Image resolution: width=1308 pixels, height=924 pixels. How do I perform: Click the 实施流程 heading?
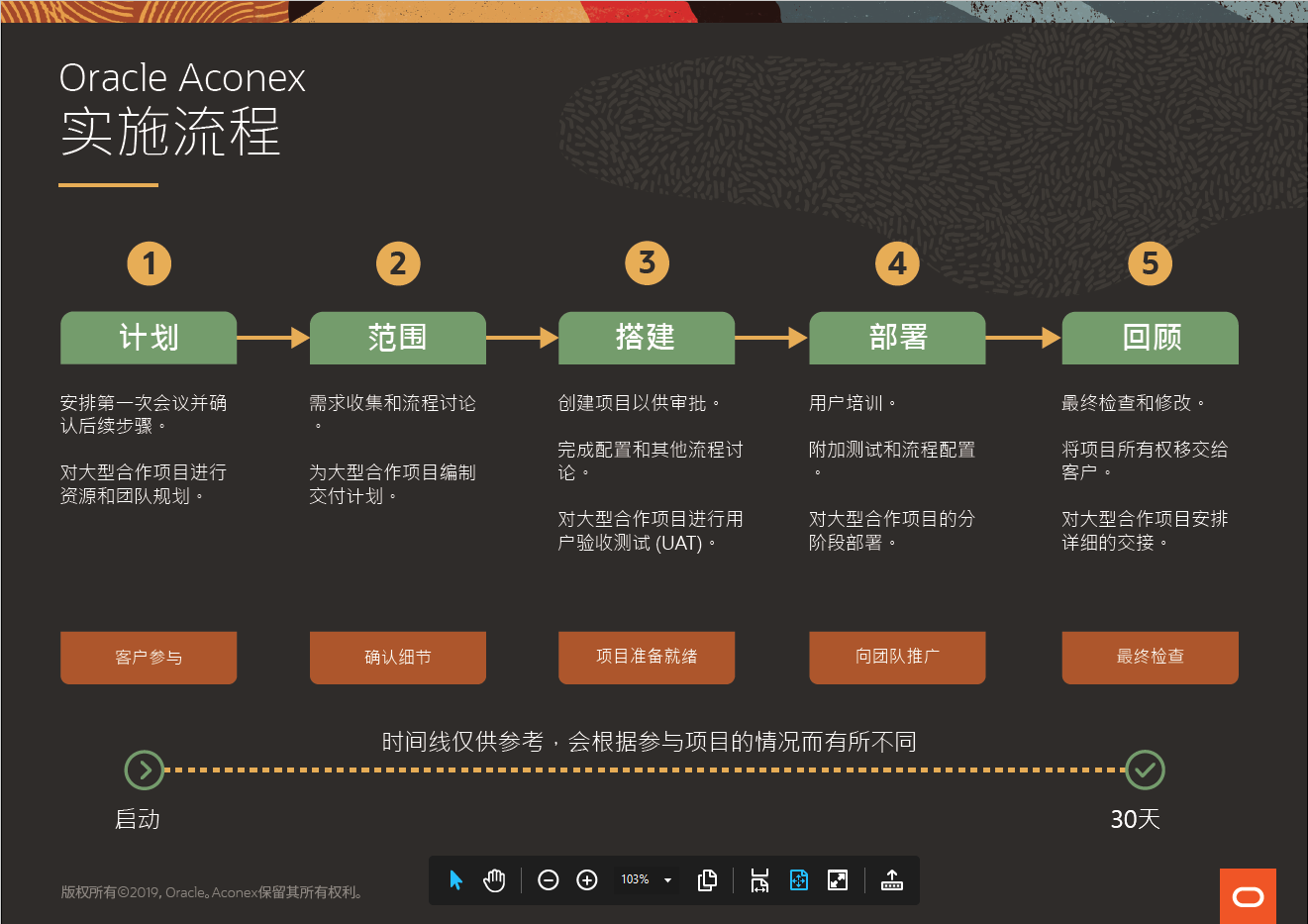pos(170,132)
